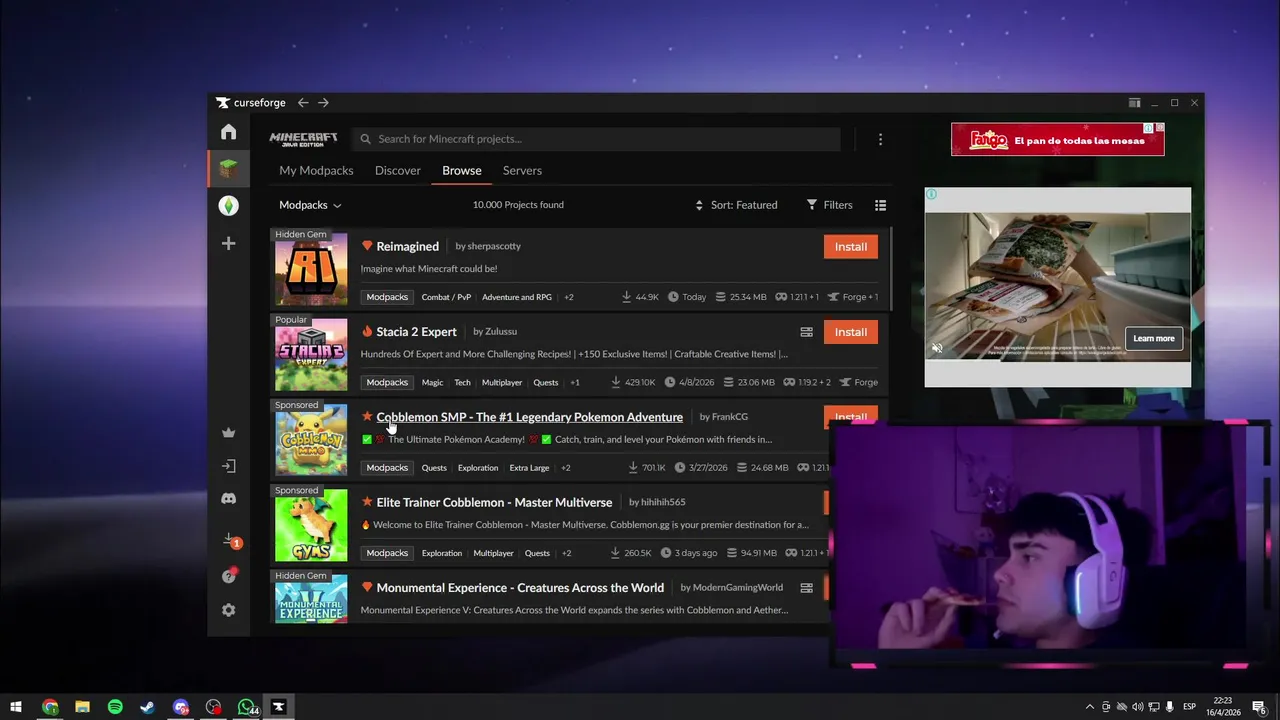Viewport: 1280px width, 720px height.
Task: Open the Filters panel
Action: tap(829, 205)
